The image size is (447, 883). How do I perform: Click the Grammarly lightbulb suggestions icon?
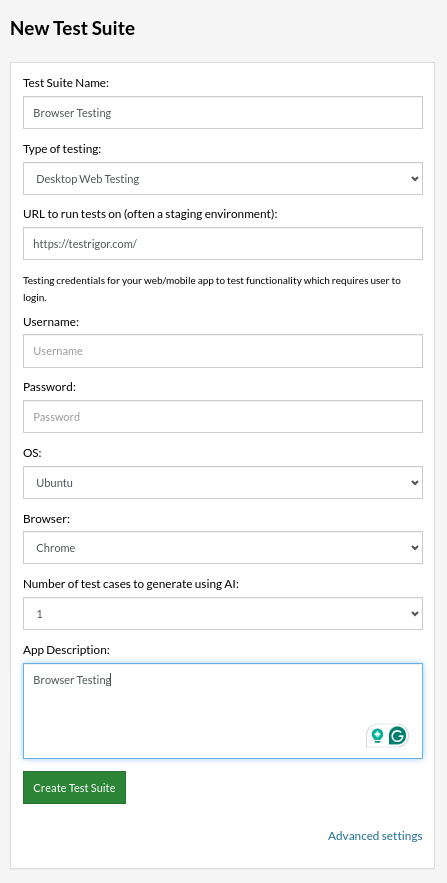click(x=377, y=735)
